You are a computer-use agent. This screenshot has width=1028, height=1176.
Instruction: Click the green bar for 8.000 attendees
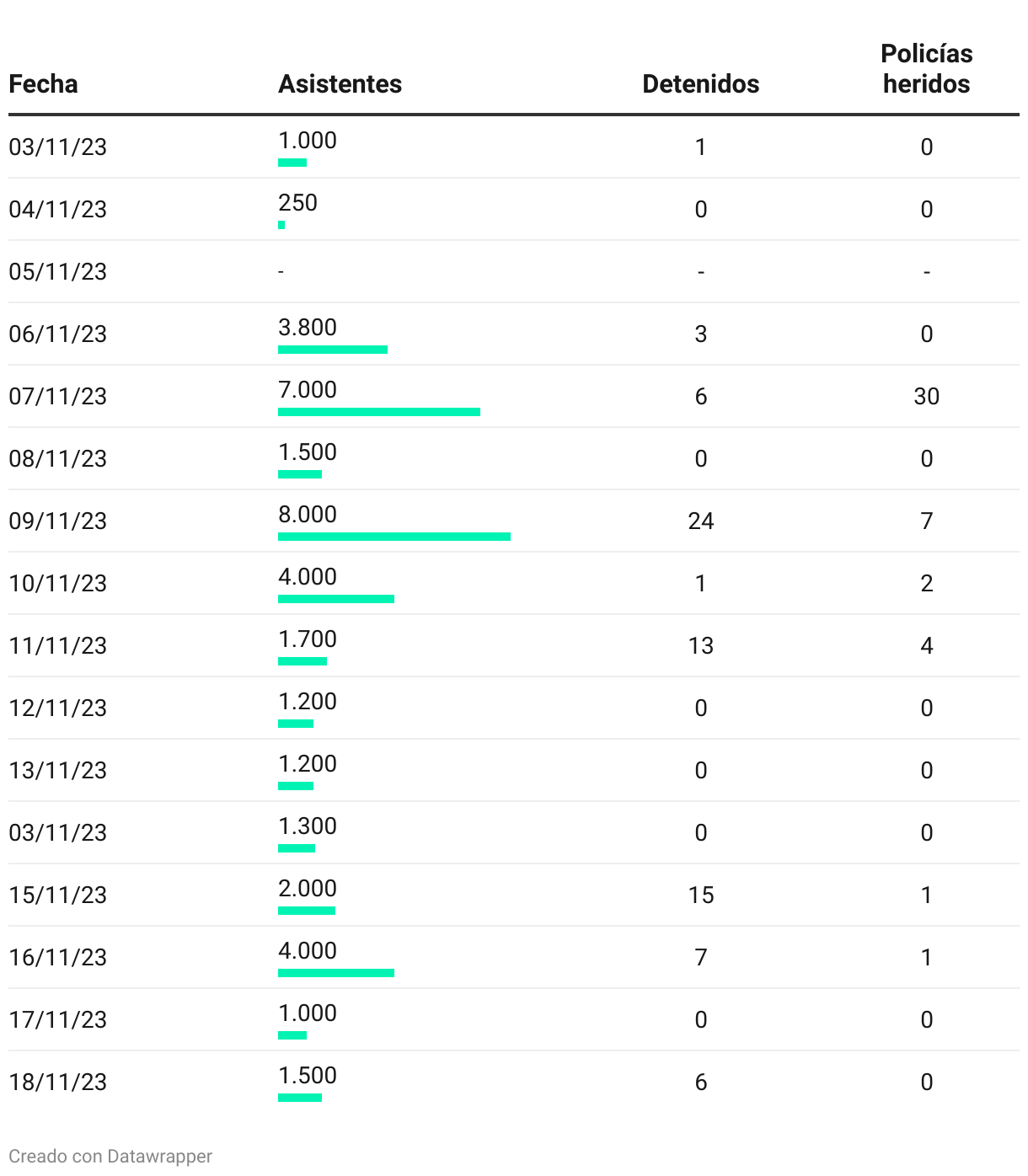coord(394,537)
